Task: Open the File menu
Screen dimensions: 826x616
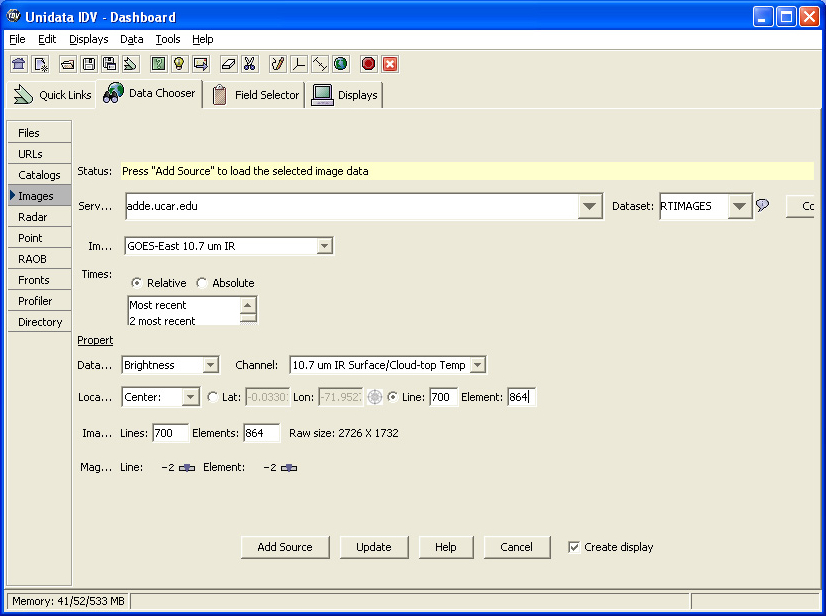Action: (x=17, y=39)
